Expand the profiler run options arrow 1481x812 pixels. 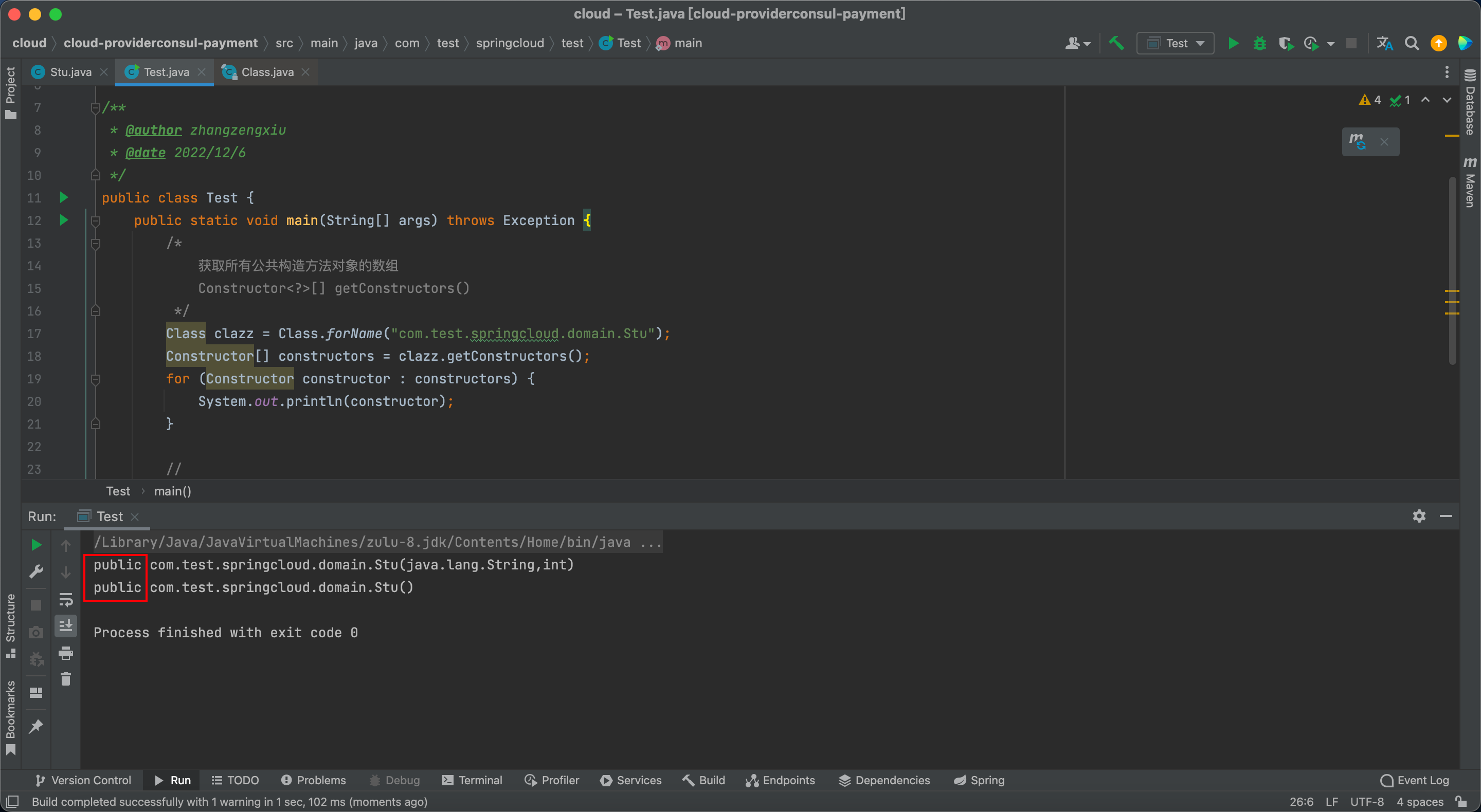tap(1330, 44)
